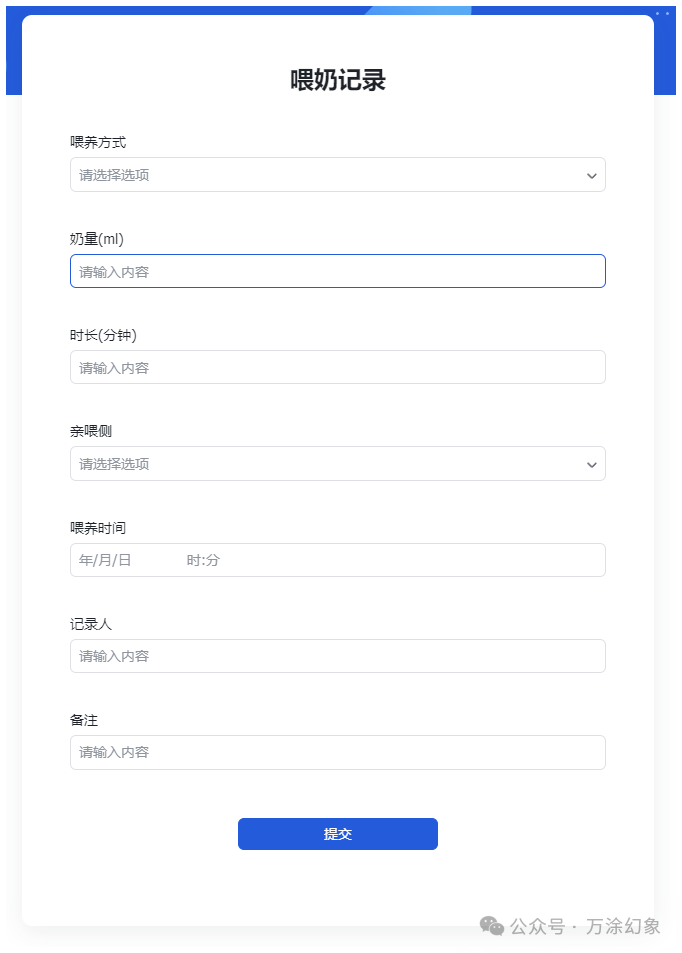Click the chevron arrow on the 喂养方式 field
This screenshot has width=682, height=953.
(x=594, y=174)
